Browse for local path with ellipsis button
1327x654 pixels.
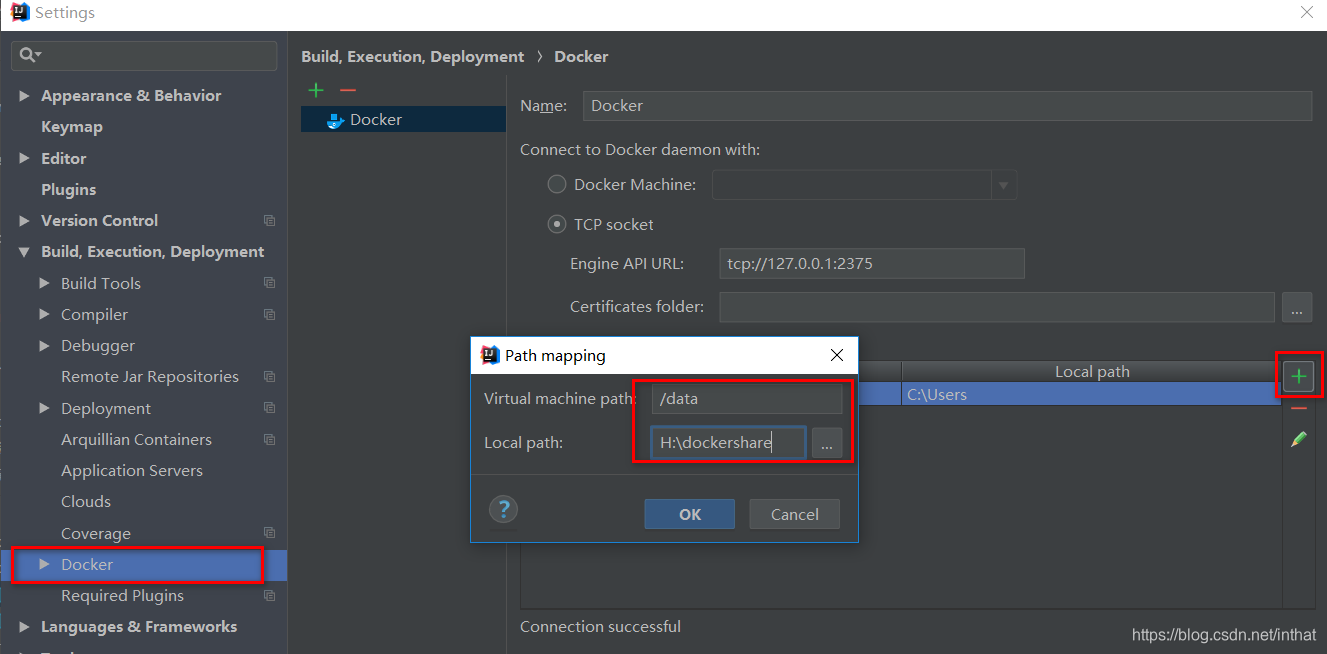pos(827,443)
